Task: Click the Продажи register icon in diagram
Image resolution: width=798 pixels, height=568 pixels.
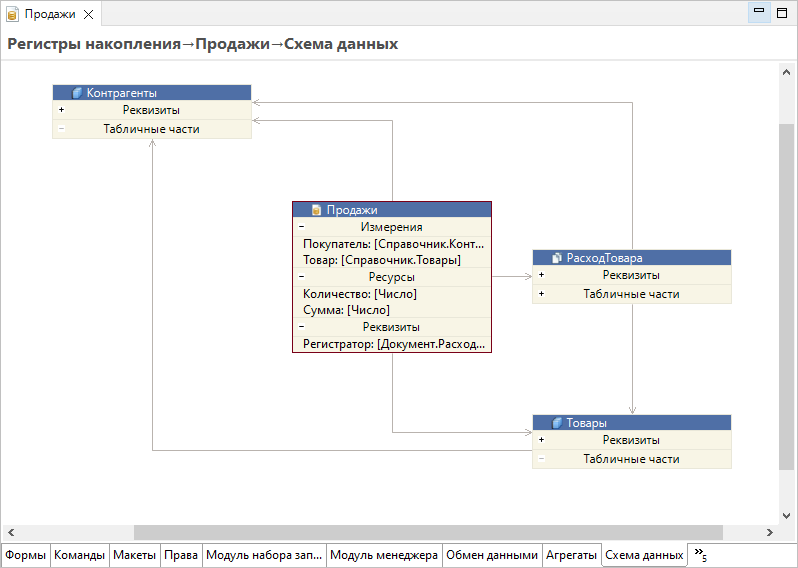Action: coord(316,210)
